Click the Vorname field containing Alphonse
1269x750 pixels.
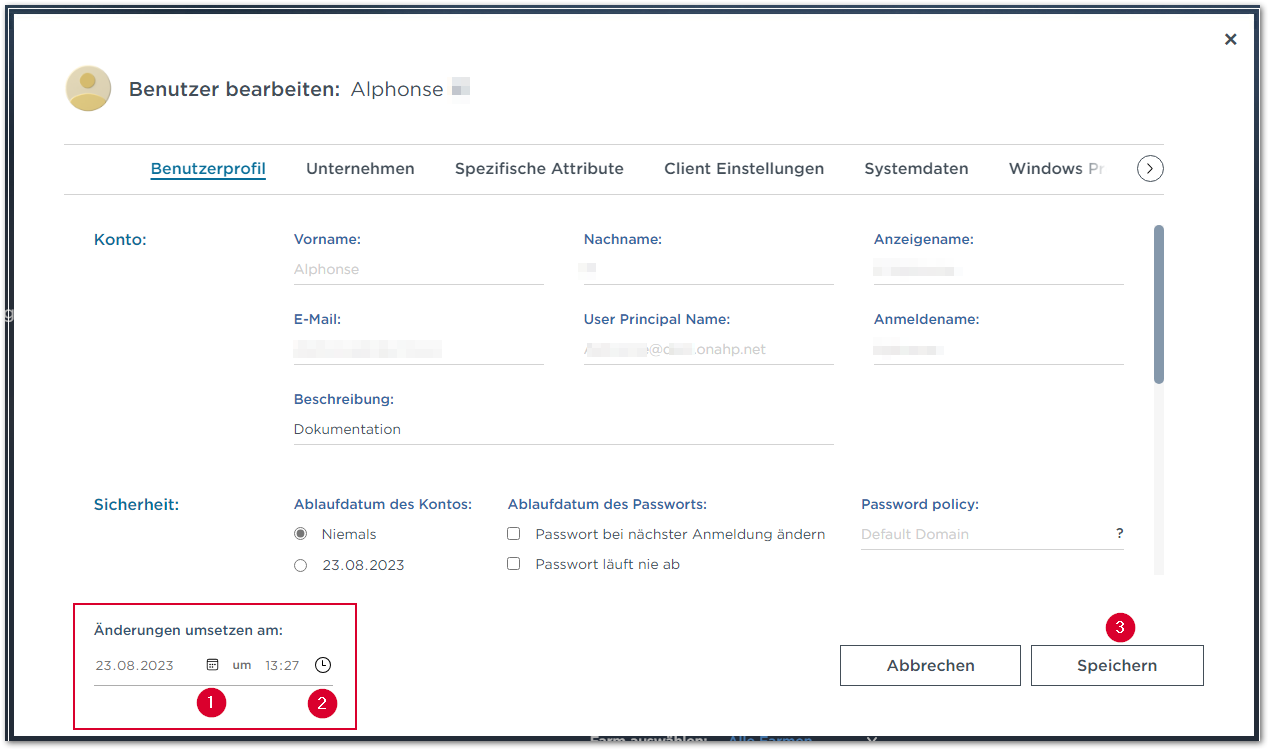point(419,270)
